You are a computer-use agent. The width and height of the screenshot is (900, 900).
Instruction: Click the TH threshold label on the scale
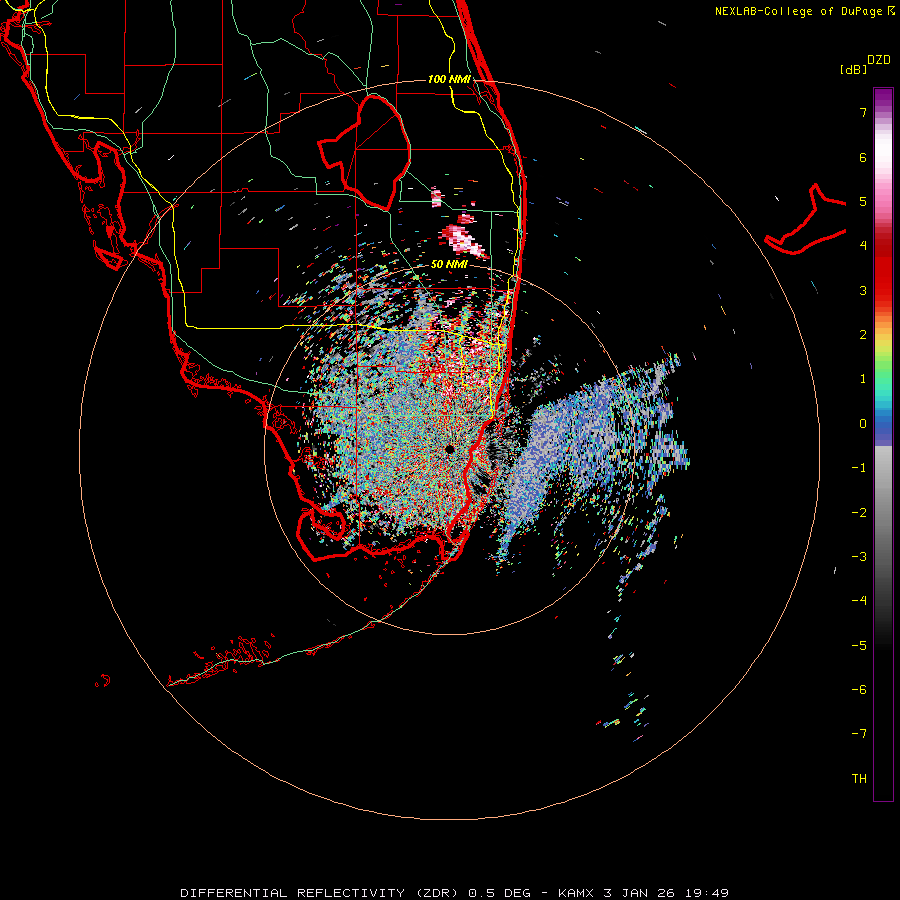tap(859, 779)
